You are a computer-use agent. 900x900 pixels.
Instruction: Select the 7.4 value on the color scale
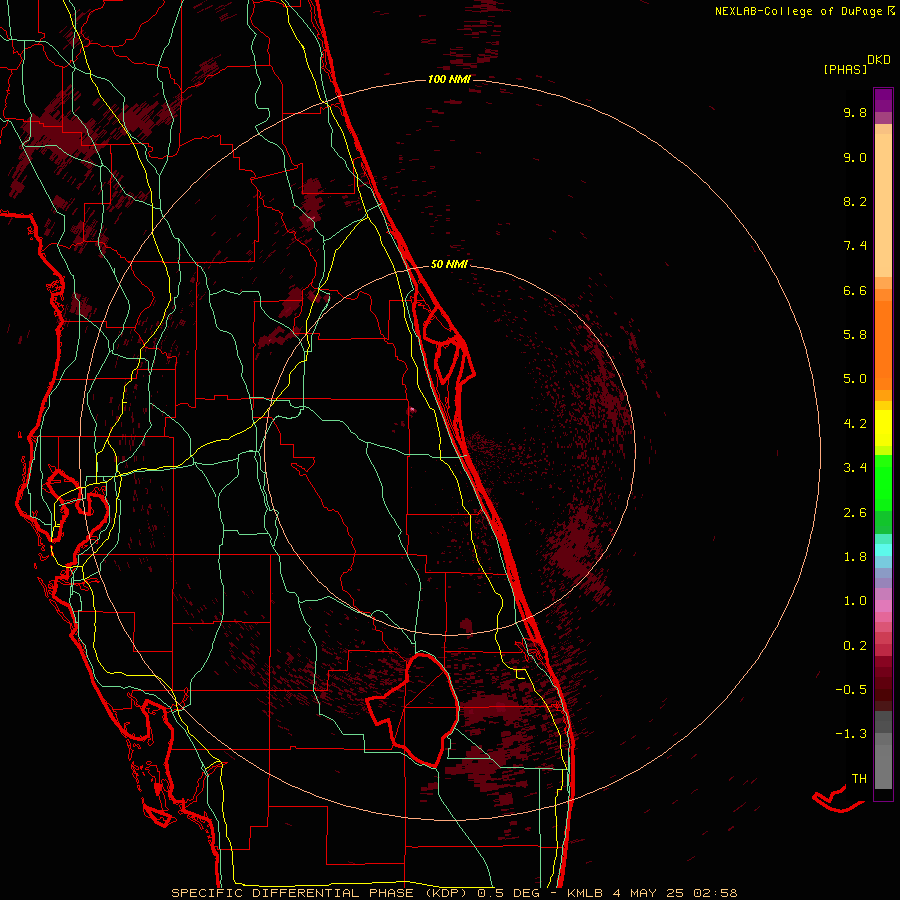click(x=855, y=246)
